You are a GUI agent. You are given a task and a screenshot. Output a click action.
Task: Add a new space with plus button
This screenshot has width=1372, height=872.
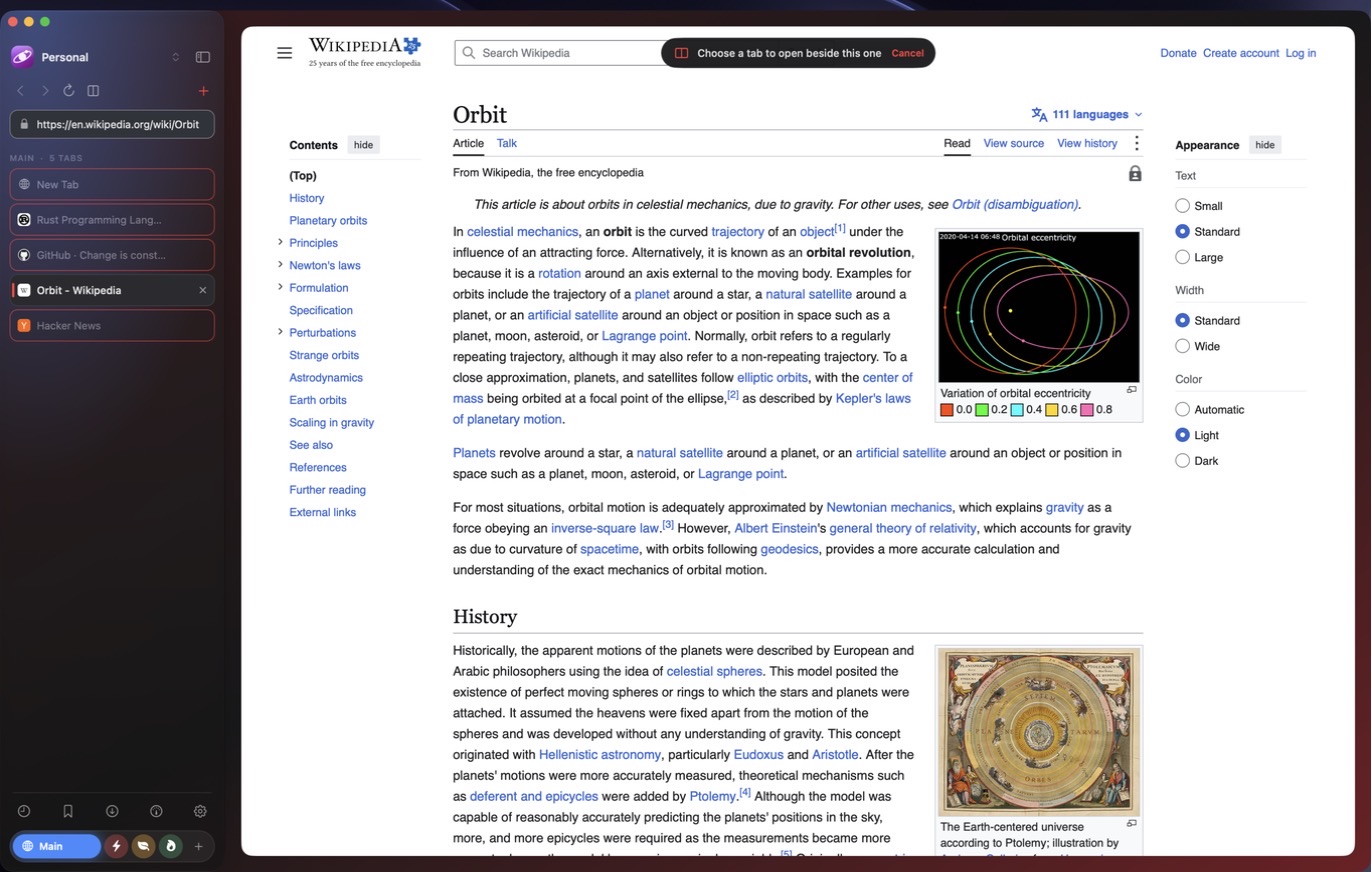click(198, 846)
